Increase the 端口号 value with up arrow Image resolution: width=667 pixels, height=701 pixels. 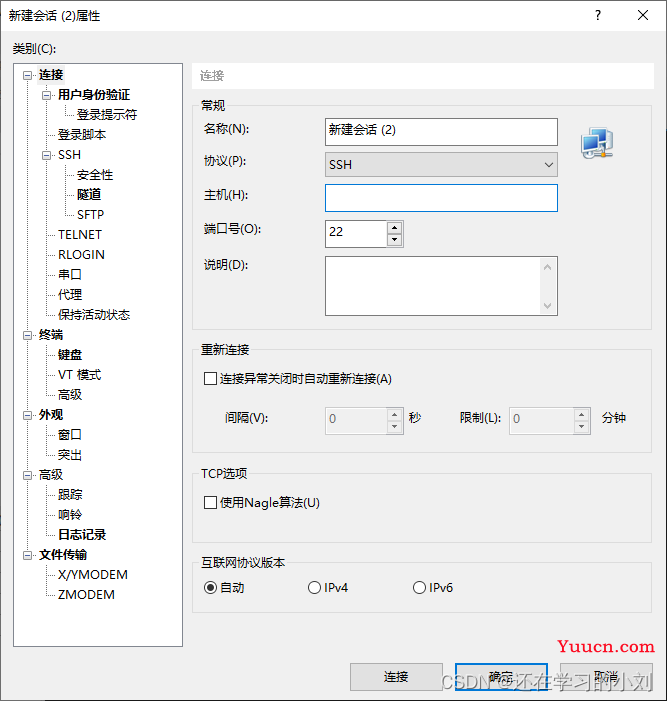[x=394, y=228]
